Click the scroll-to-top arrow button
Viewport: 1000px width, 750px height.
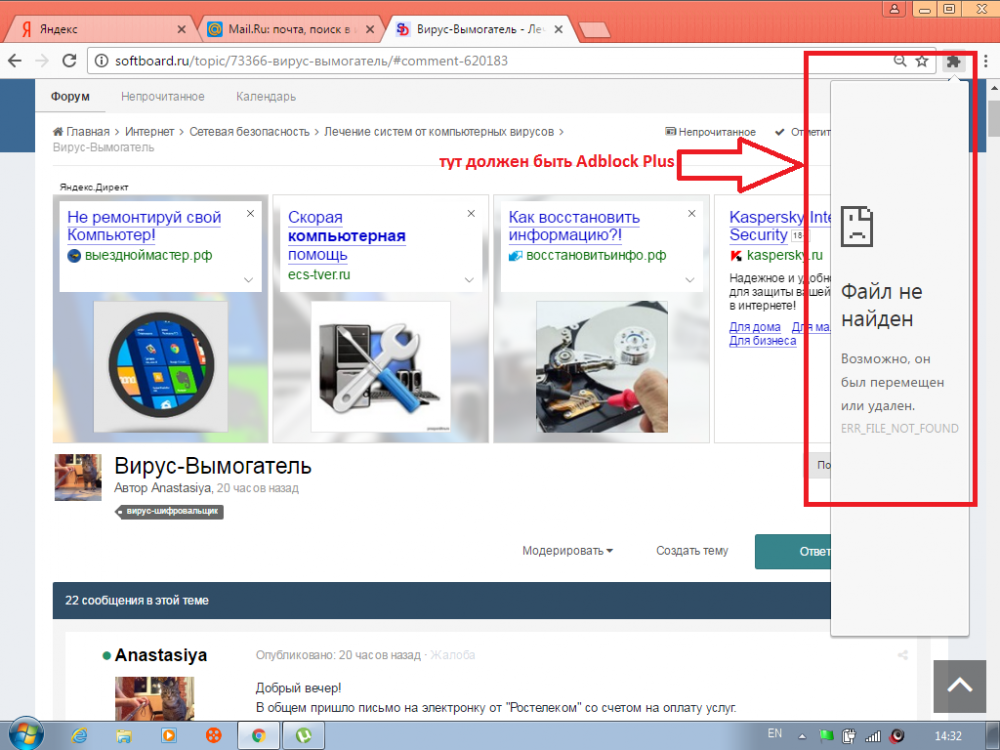pyautogui.click(x=959, y=686)
